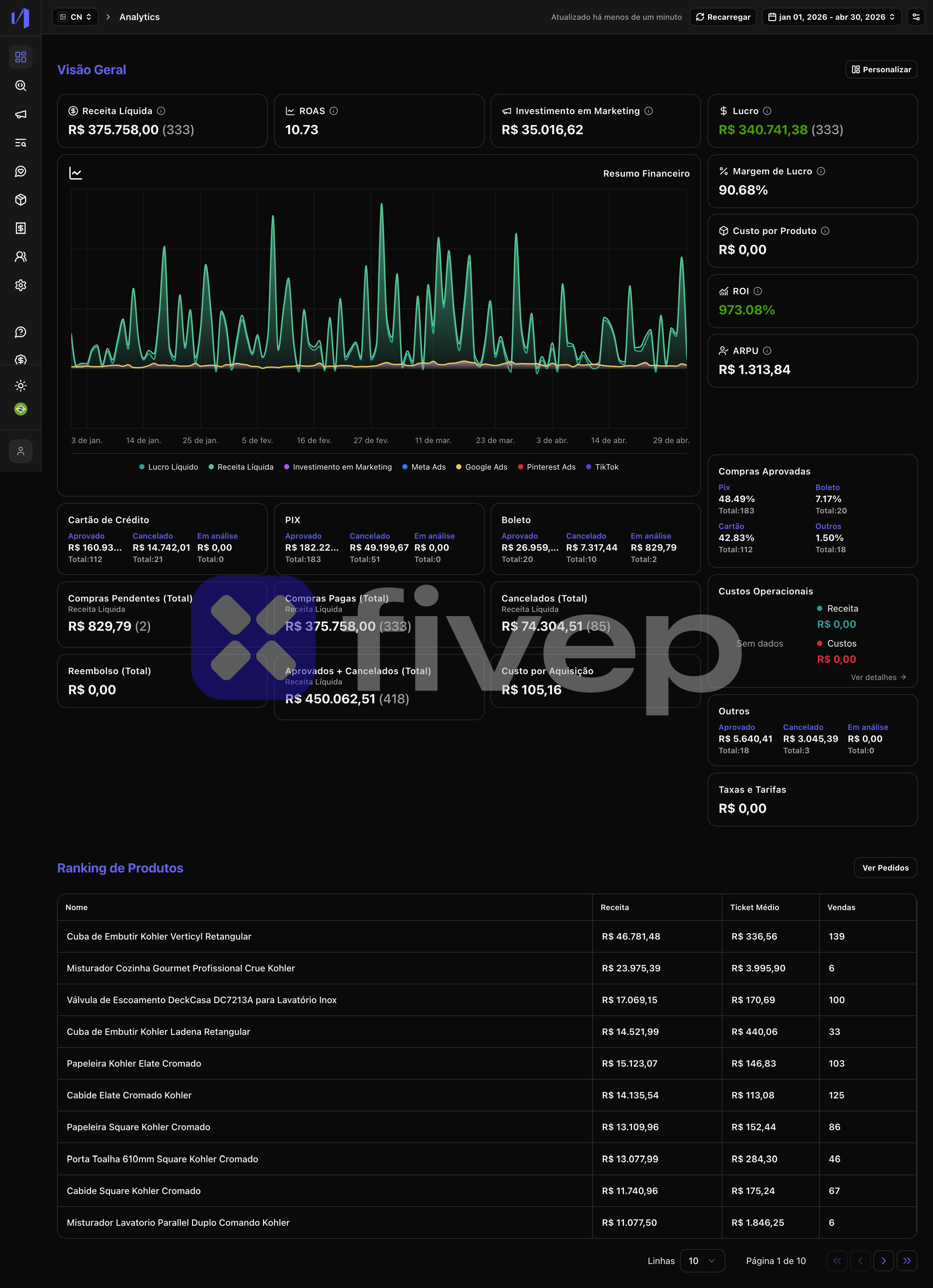Open the code search magnifier sidebar icon
Viewport: 933px width, 1288px height.
click(x=20, y=85)
